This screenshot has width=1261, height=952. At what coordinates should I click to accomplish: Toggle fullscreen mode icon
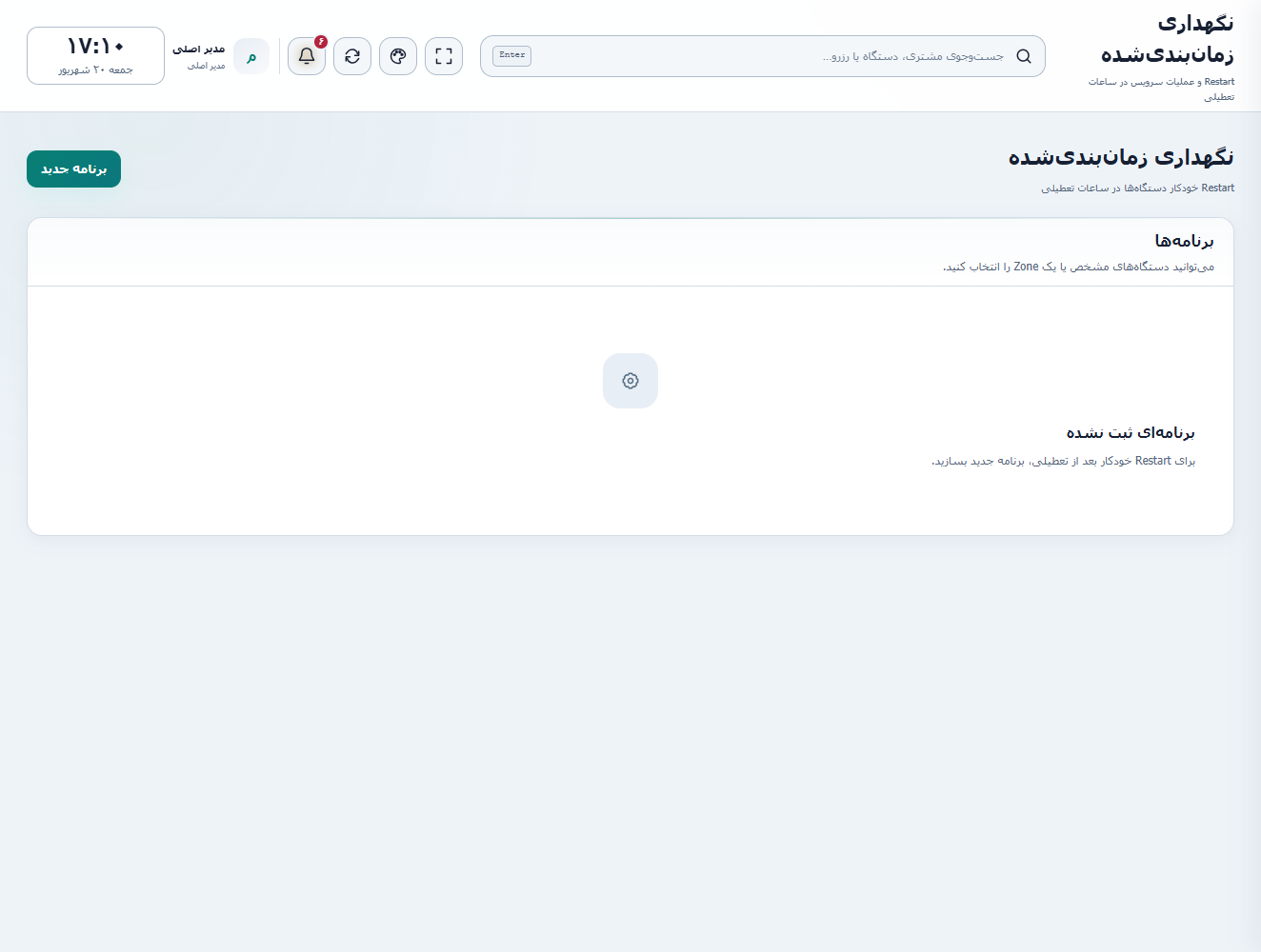coord(444,56)
